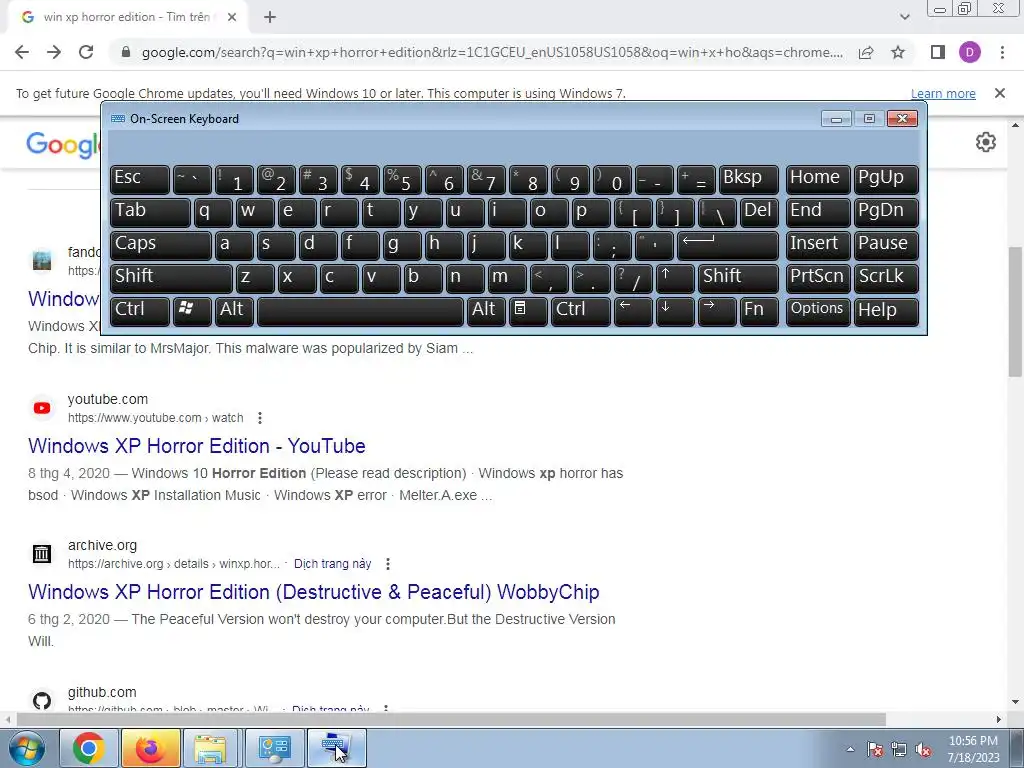Click the vertical scrollbar thumb of the page

tap(1015, 312)
